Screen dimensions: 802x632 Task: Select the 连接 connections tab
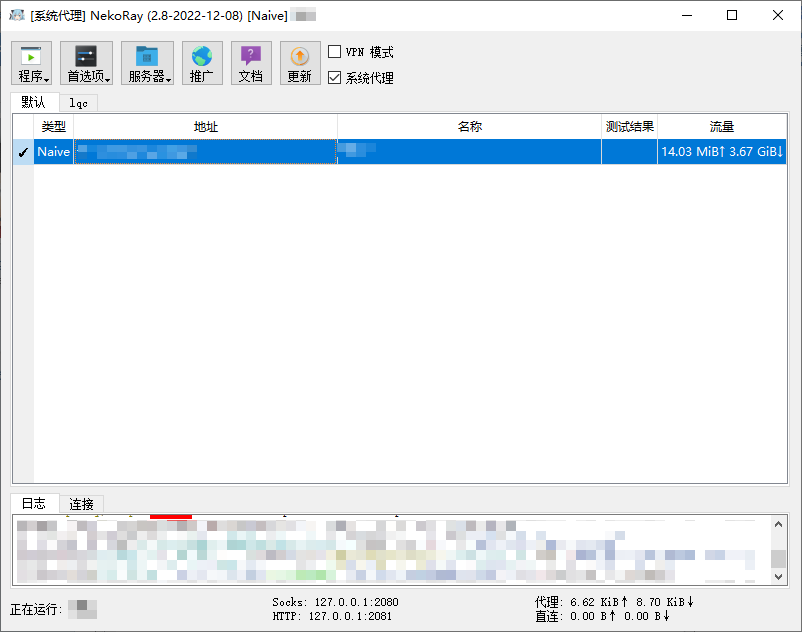[81, 505]
